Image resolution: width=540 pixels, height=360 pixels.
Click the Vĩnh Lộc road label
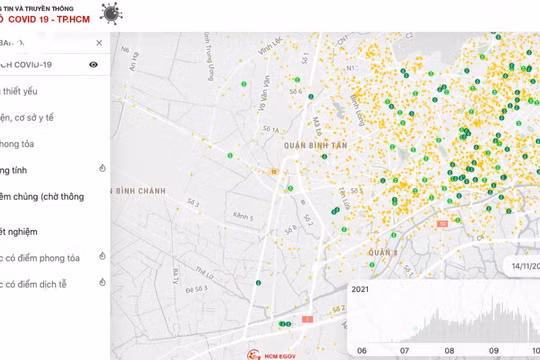point(270,47)
